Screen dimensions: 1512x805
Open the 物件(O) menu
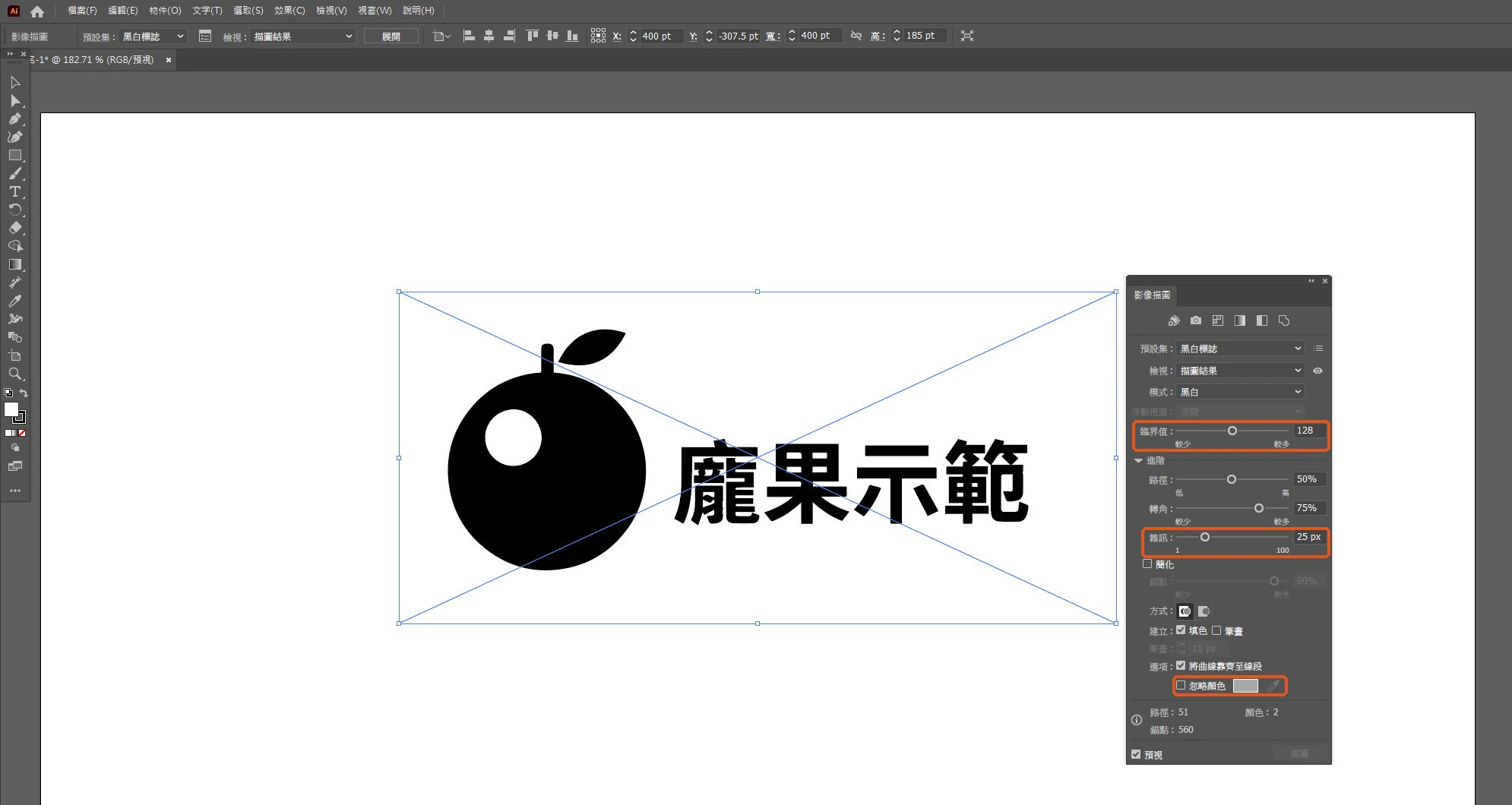click(x=165, y=11)
